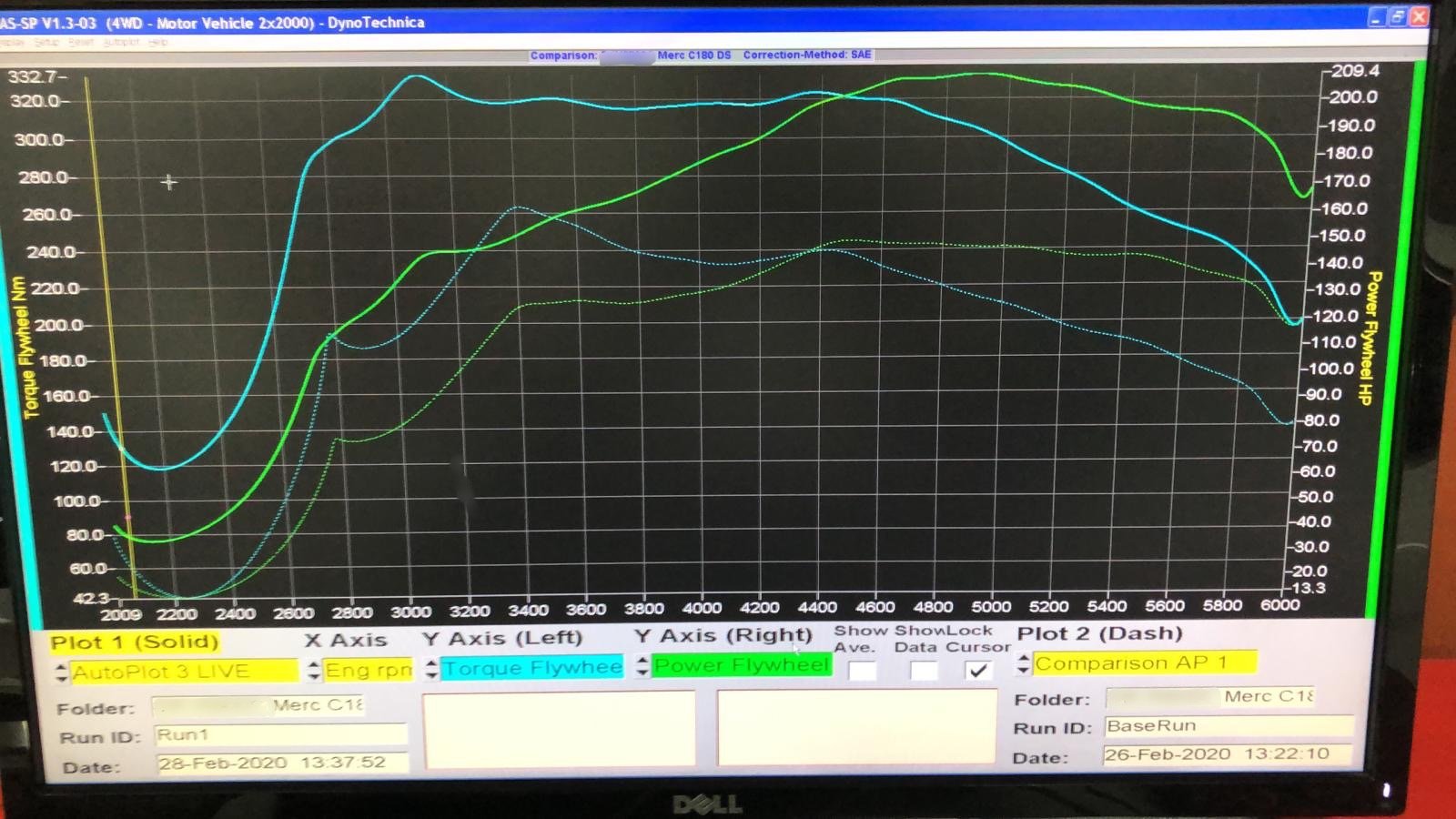Click the 13.3 bottom power axis value
Viewport: 1456px width, 819px height.
coord(1309,588)
